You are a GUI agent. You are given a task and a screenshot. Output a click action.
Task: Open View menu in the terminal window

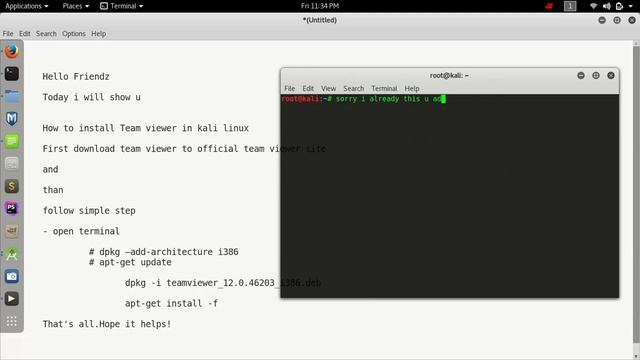point(328,88)
